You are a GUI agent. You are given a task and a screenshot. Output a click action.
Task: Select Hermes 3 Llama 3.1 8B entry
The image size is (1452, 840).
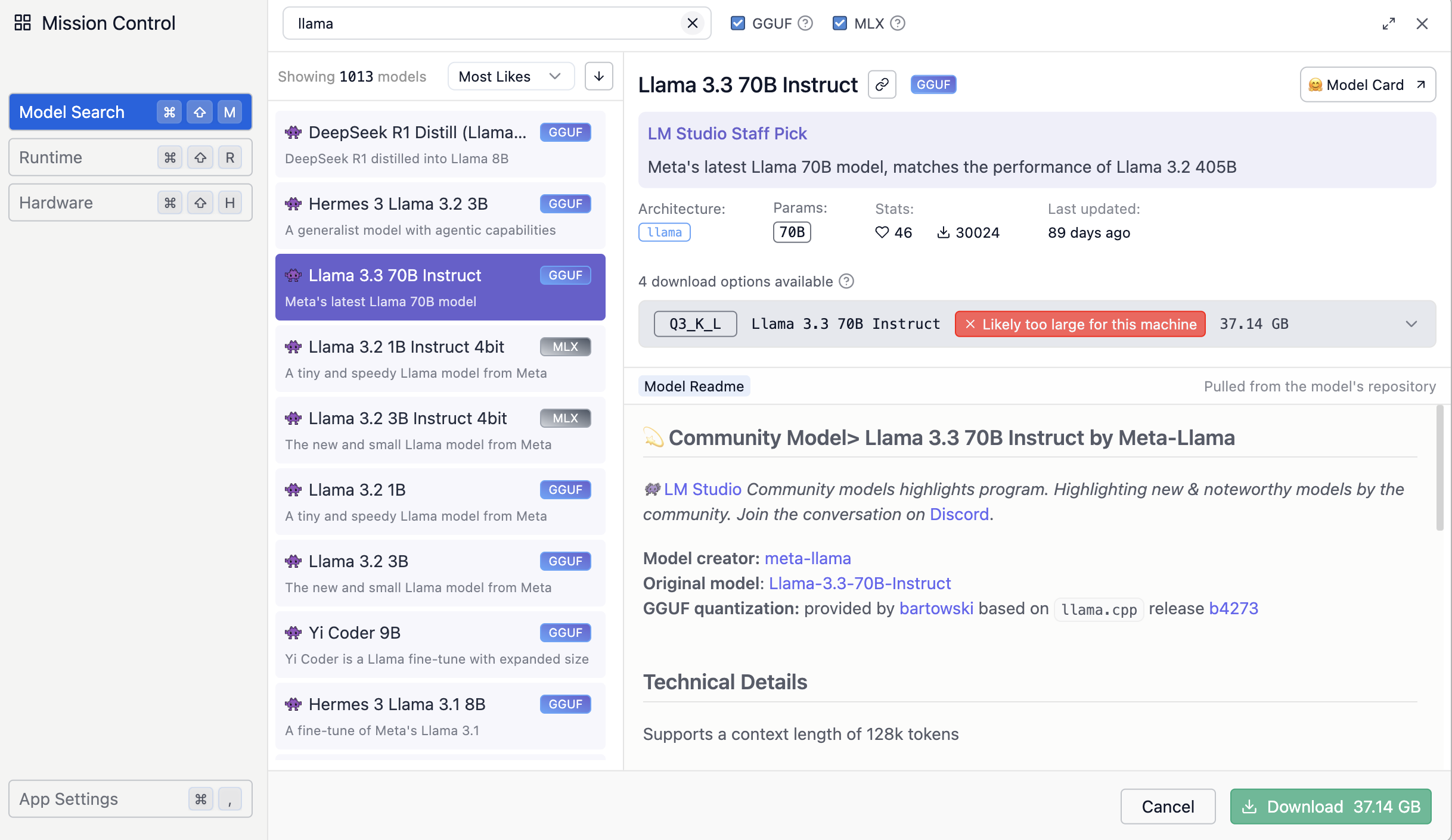[440, 716]
